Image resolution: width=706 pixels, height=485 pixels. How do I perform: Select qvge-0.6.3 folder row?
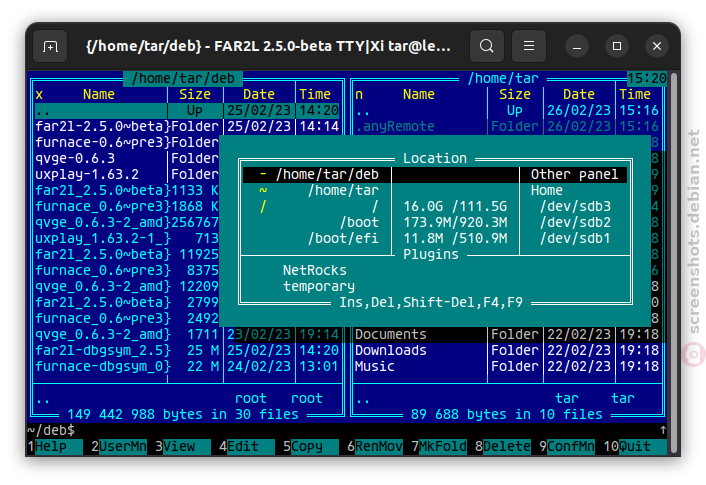point(127,159)
